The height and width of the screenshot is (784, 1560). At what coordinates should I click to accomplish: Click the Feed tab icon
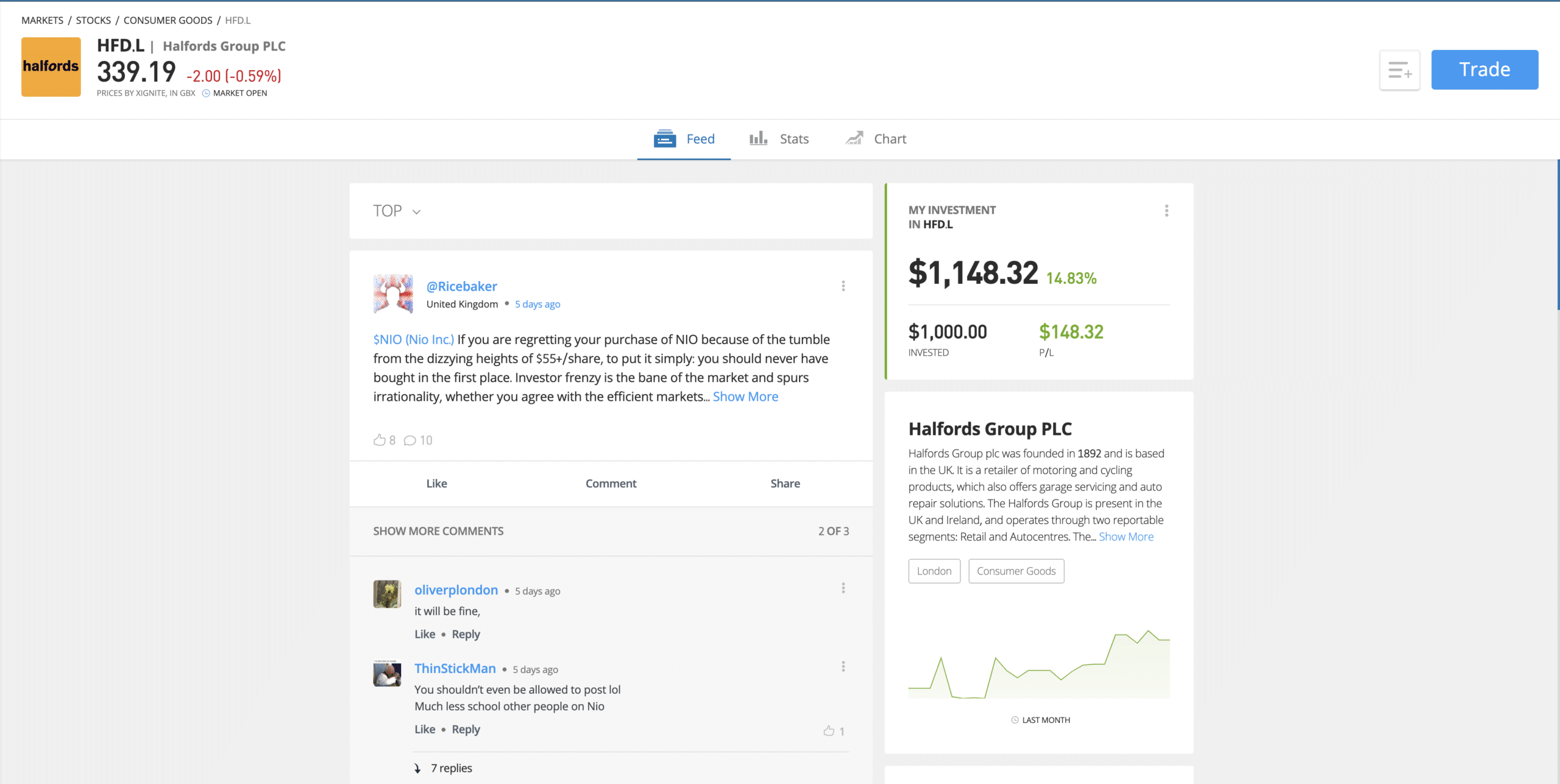click(x=663, y=139)
